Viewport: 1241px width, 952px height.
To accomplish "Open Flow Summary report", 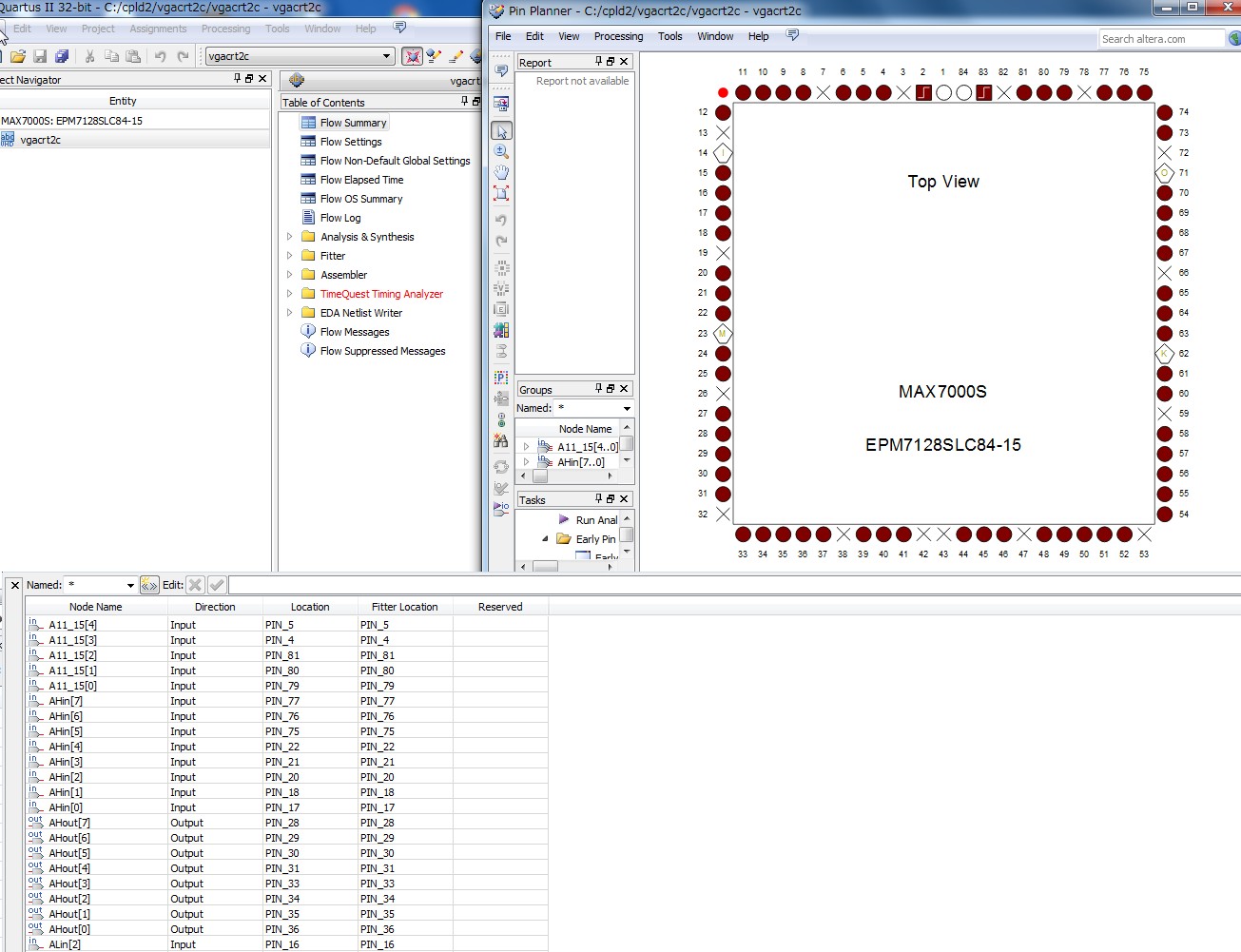I will [353, 123].
